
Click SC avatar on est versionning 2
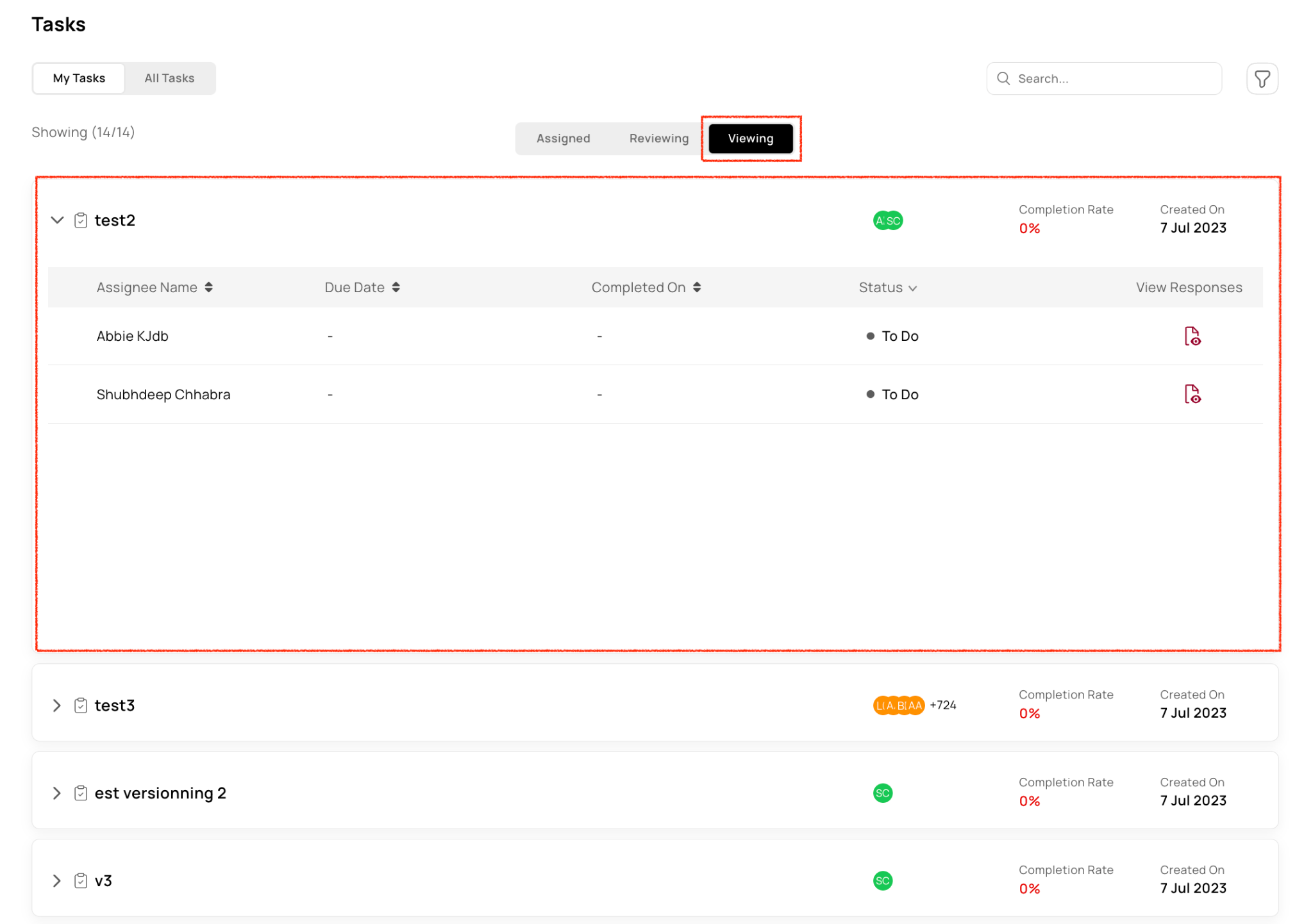pyautogui.click(x=882, y=793)
